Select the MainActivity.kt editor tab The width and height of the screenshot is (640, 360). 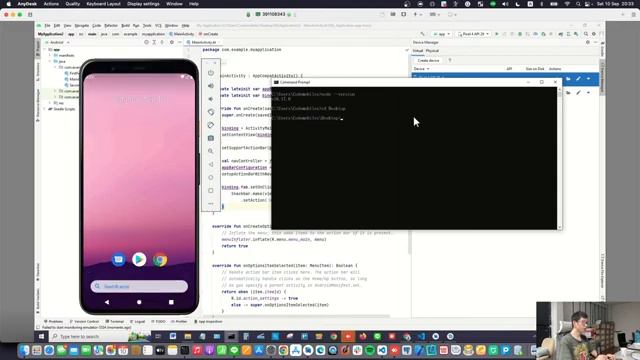[204, 42]
